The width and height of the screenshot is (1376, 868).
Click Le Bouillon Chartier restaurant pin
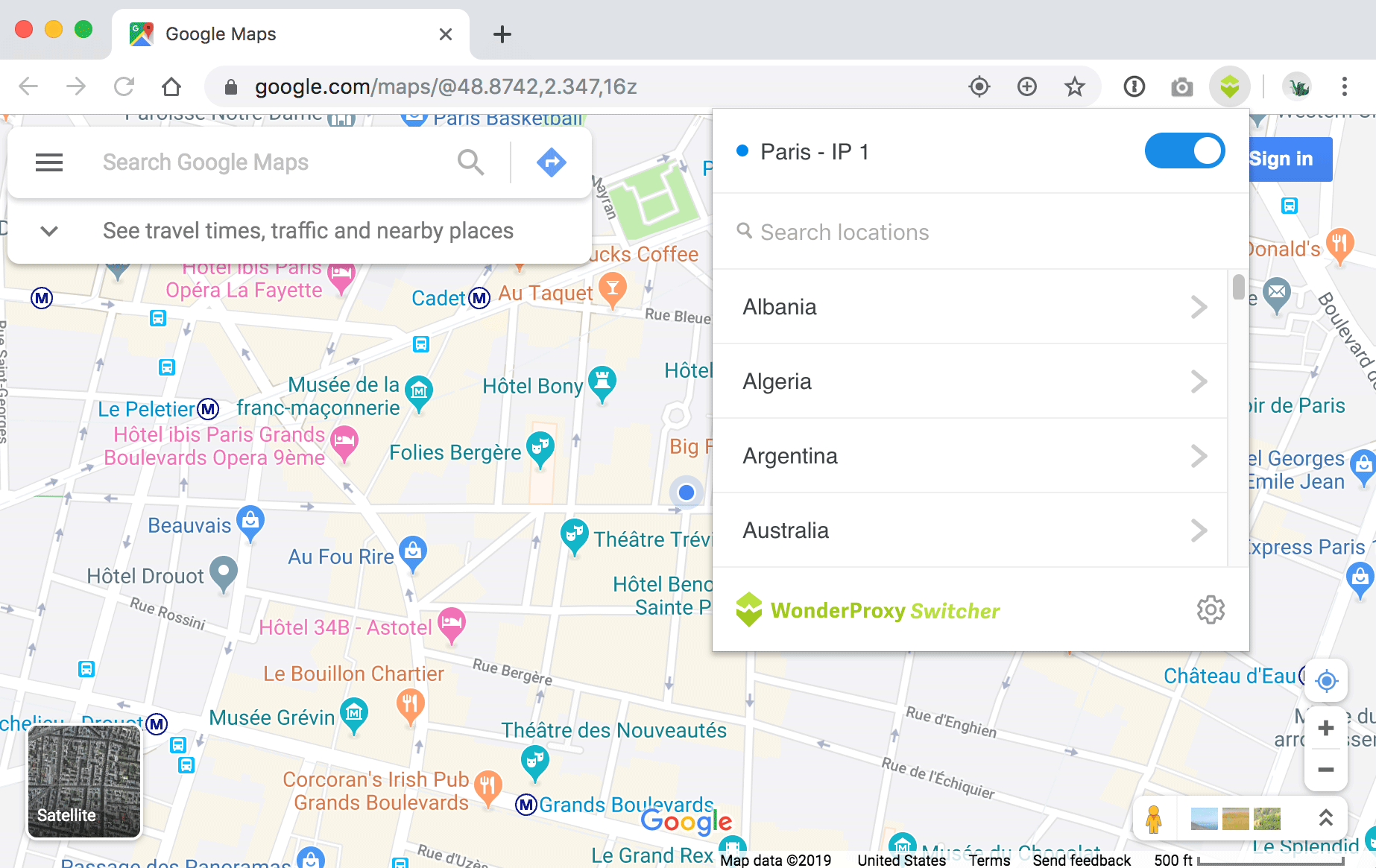coord(410,706)
